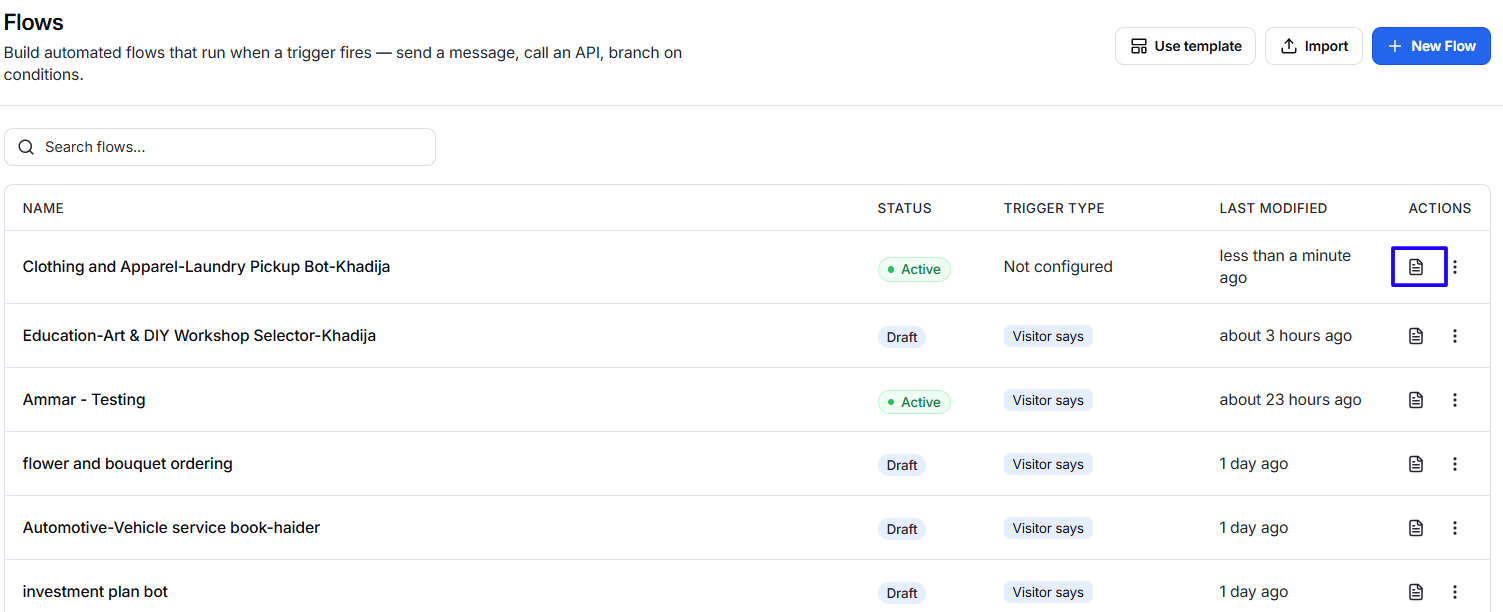Click the 'about 23 hours ago' timestamp
This screenshot has width=1503, height=612.
tap(1290, 400)
